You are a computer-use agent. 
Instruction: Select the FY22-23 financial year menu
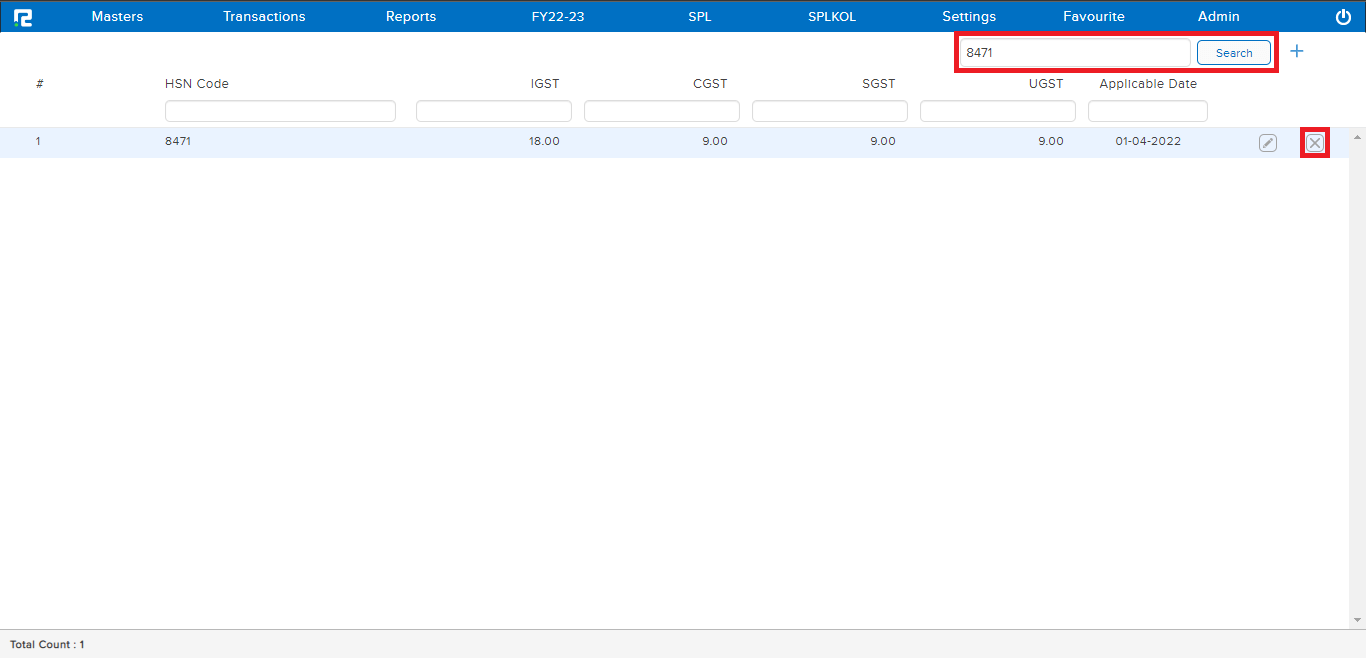pos(558,17)
